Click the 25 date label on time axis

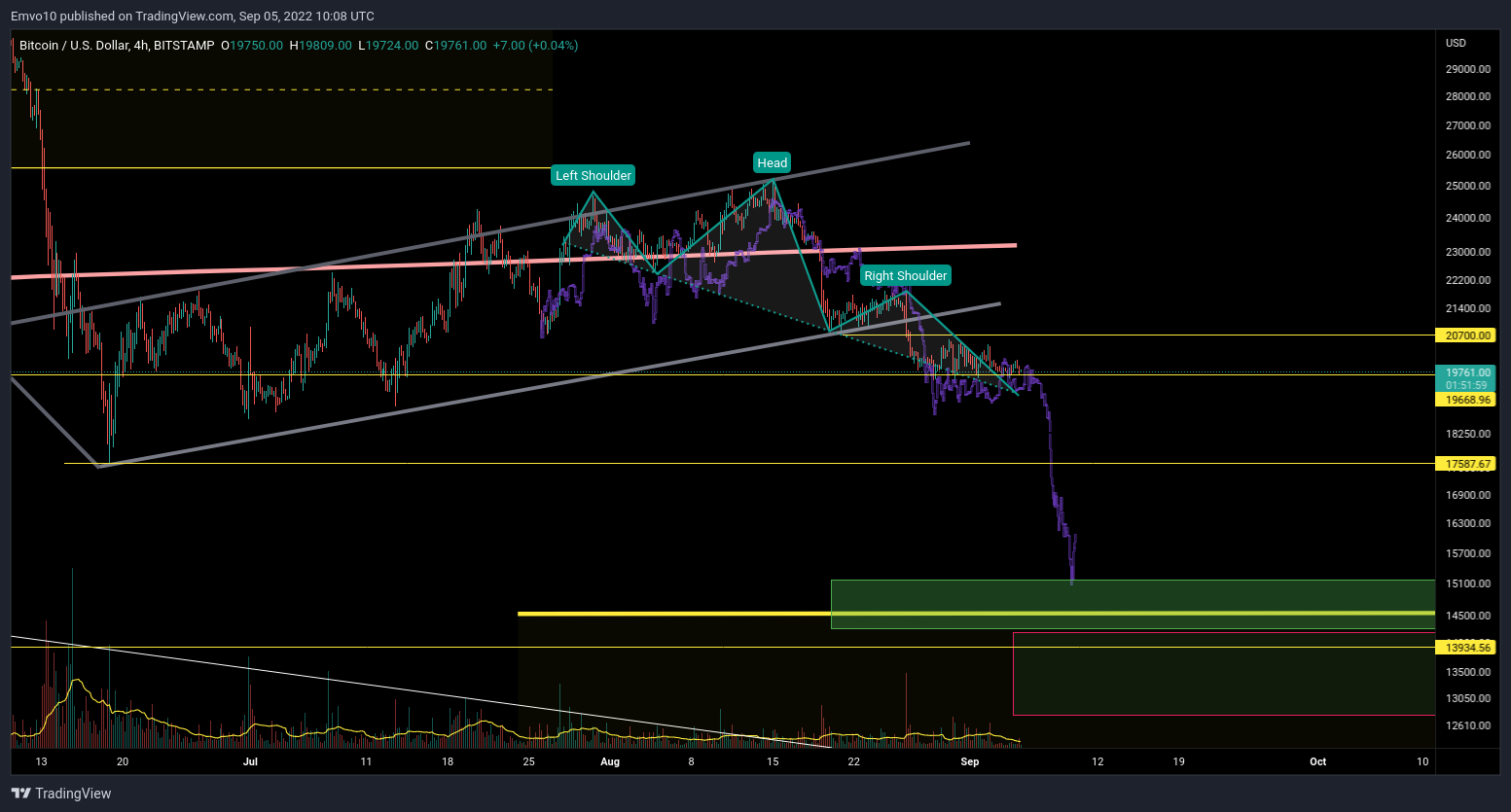[528, 761]
